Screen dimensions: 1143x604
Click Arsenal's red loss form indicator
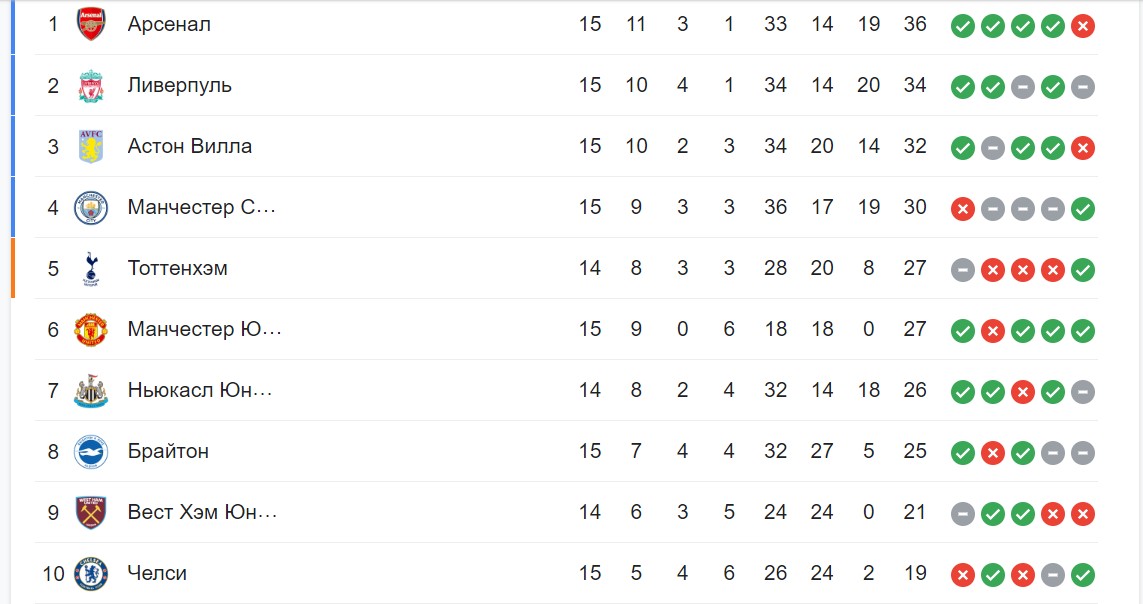point(1082,26)
